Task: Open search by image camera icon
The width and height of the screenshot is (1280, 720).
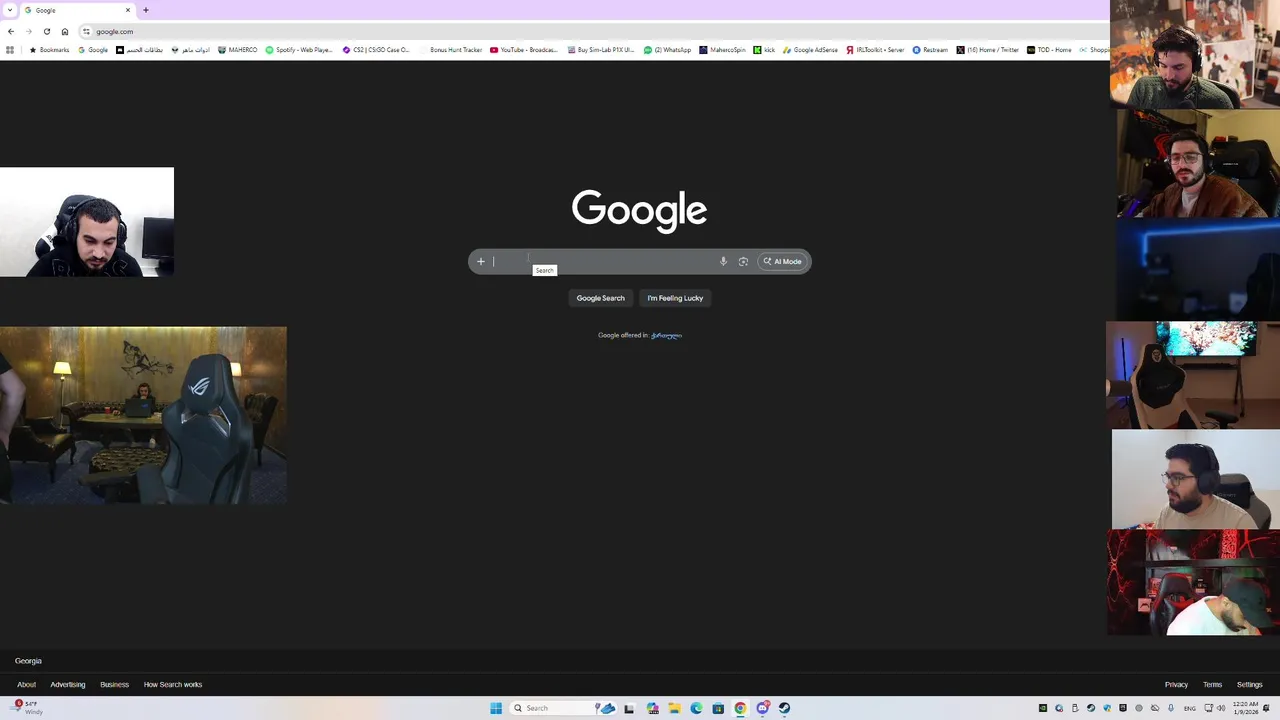Action: point(743,261)
